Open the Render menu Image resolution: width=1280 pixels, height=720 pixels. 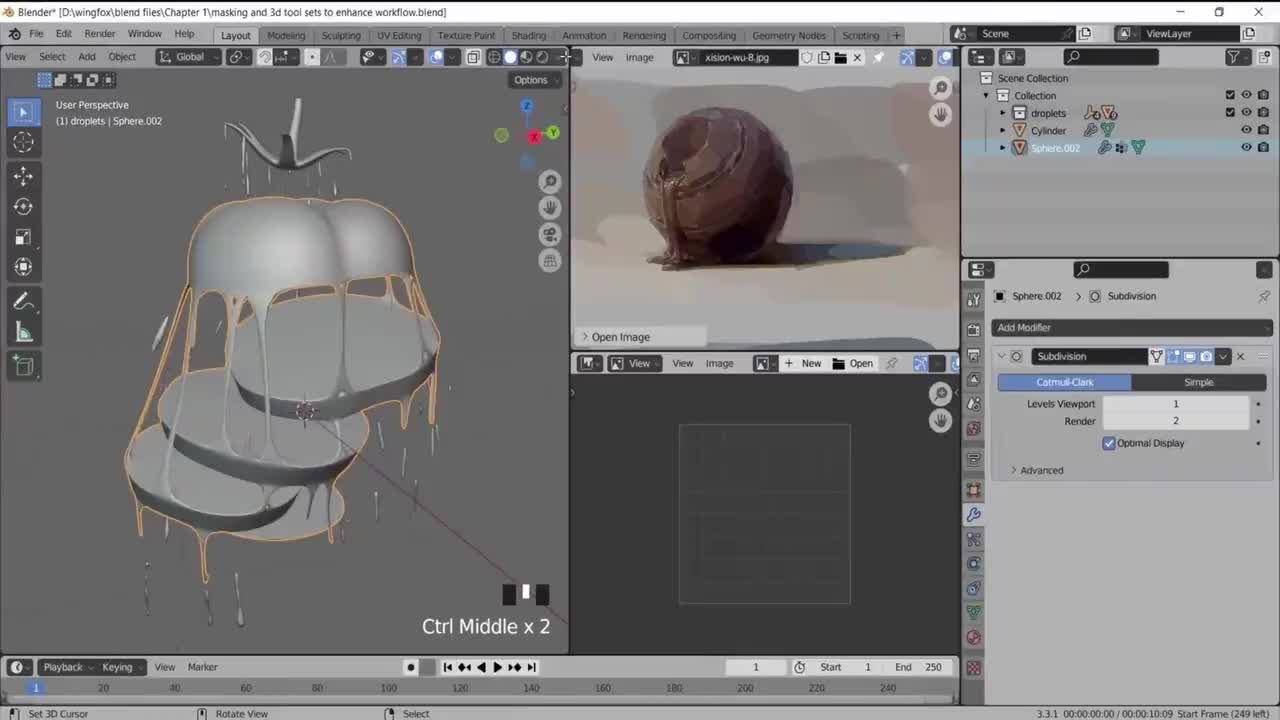tap(99, 34)
